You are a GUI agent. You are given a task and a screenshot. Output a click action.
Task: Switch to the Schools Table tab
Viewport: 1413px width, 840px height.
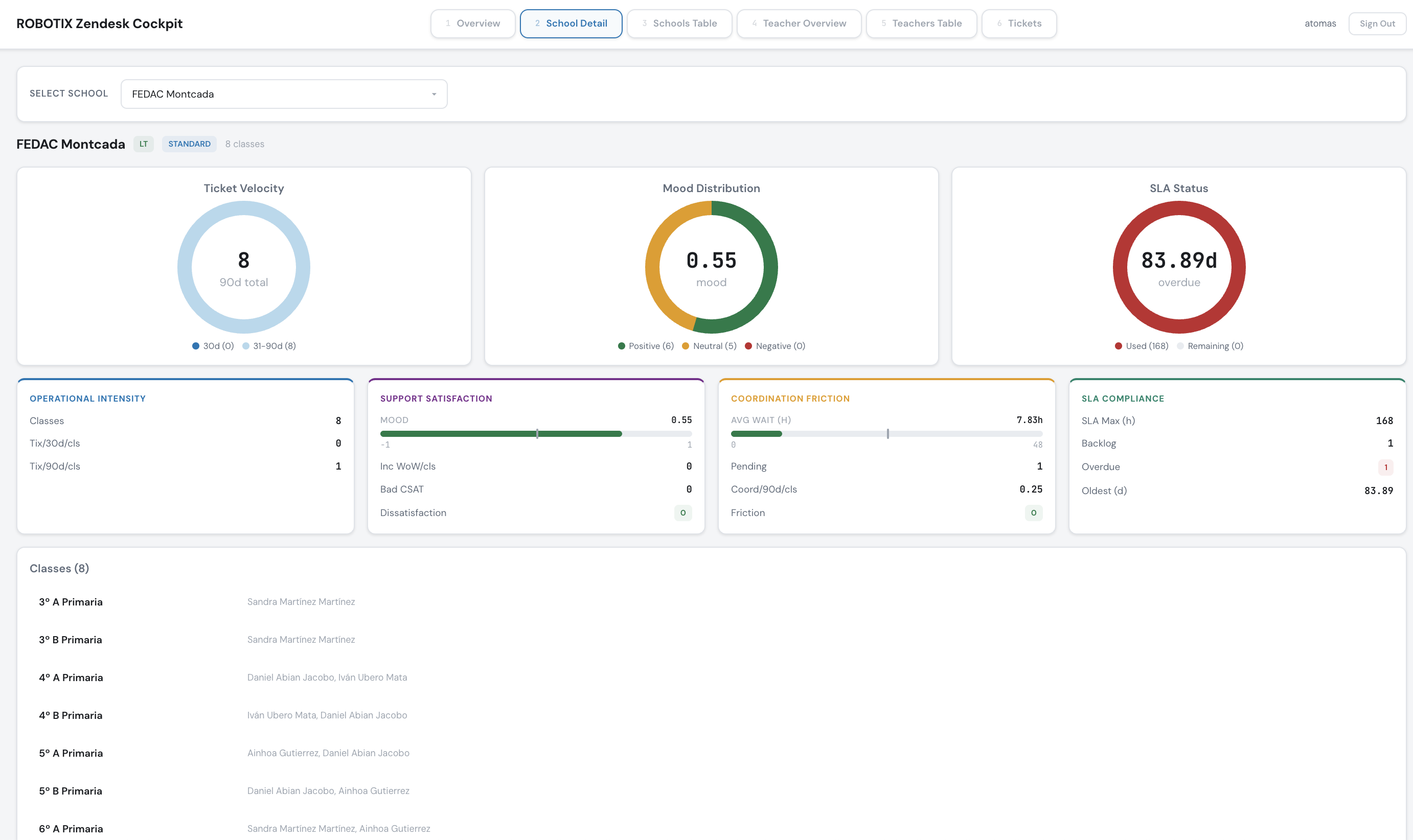[679, 23]
